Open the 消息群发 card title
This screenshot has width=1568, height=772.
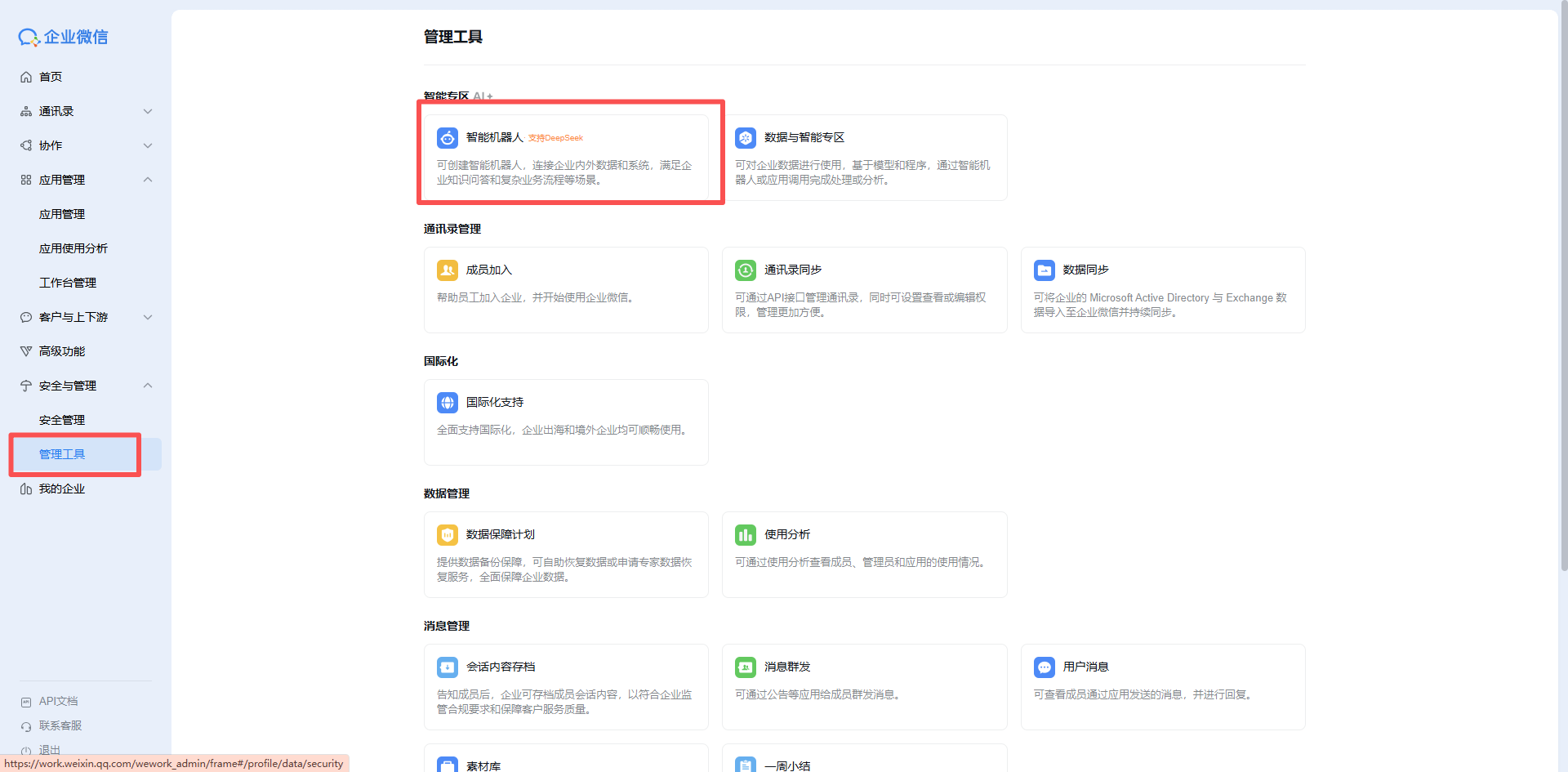pyautogui.click(x=787, y=667)
